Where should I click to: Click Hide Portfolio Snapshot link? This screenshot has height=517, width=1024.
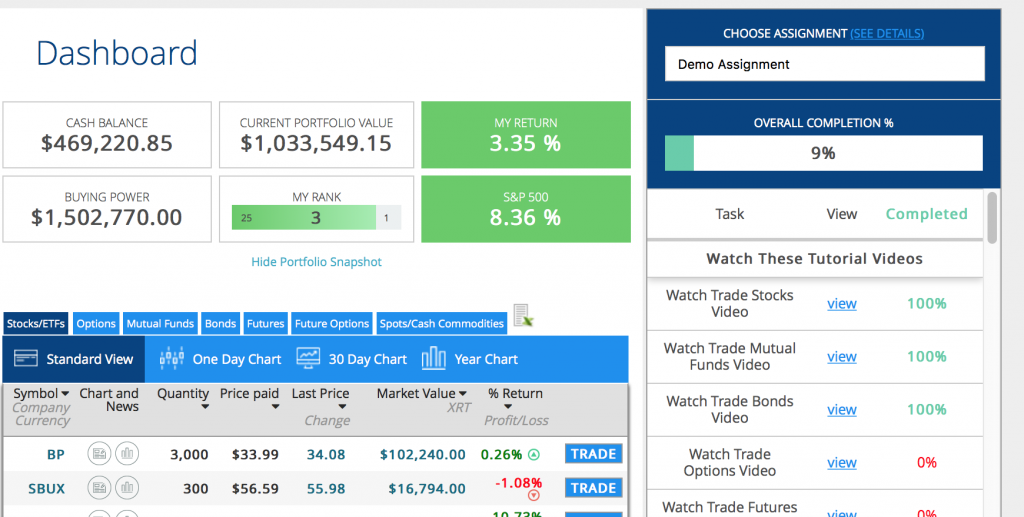[x=316, y=262]
